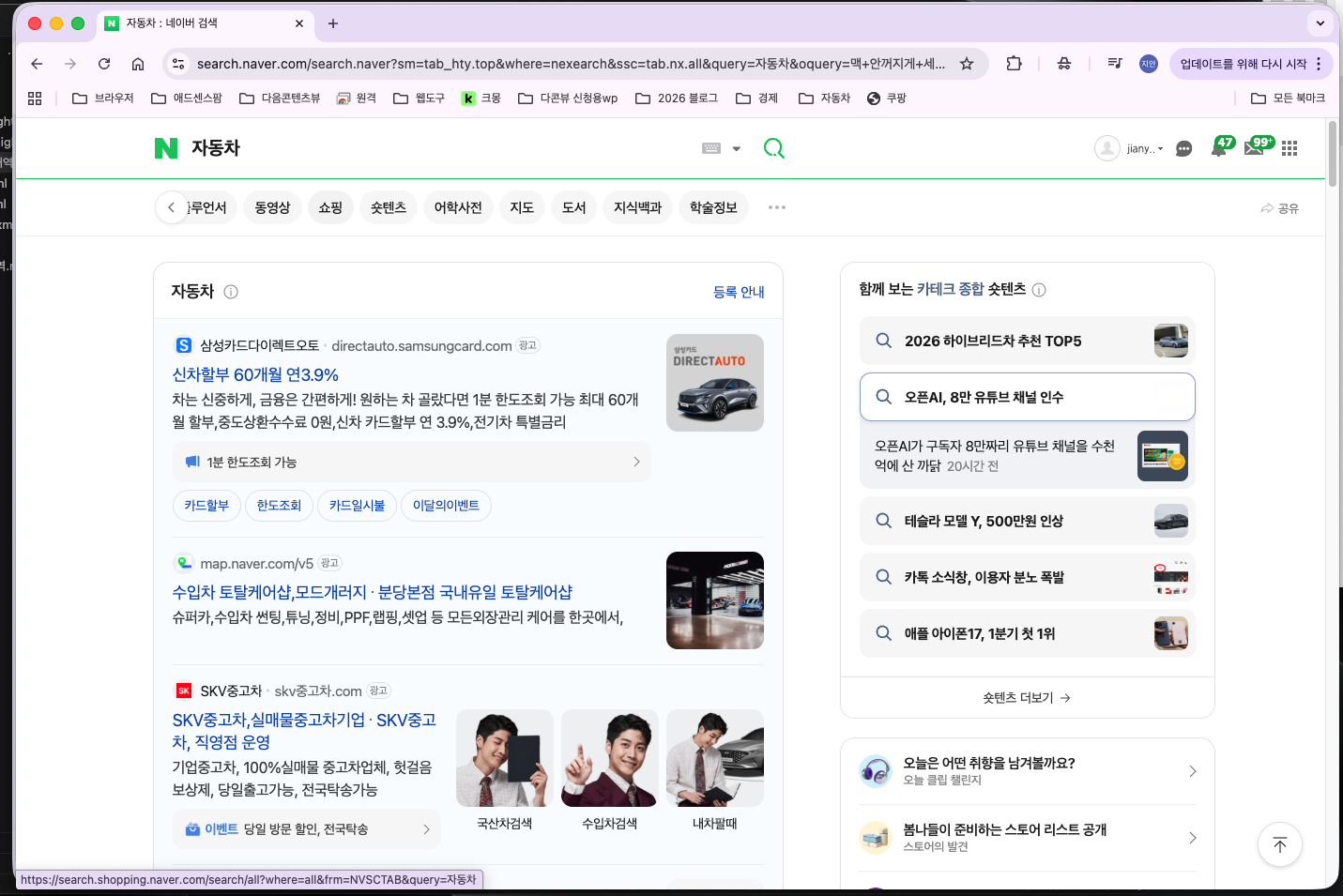Check the notification bell showing 47 alerts
This screenshot has width=1343, height=896.
(x=1218, y=148)
